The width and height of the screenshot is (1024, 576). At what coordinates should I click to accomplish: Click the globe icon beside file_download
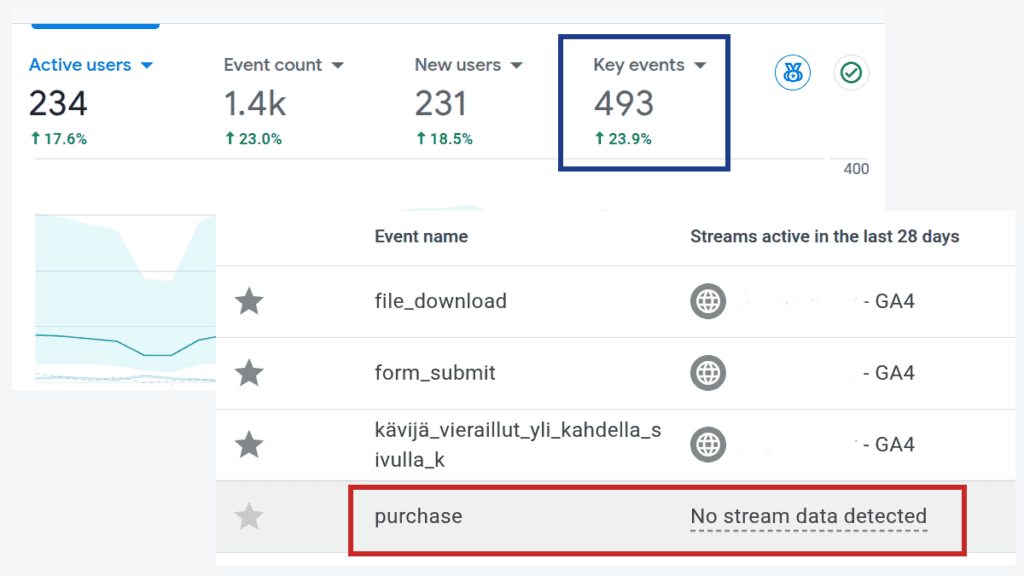click(x=708, y=300)
